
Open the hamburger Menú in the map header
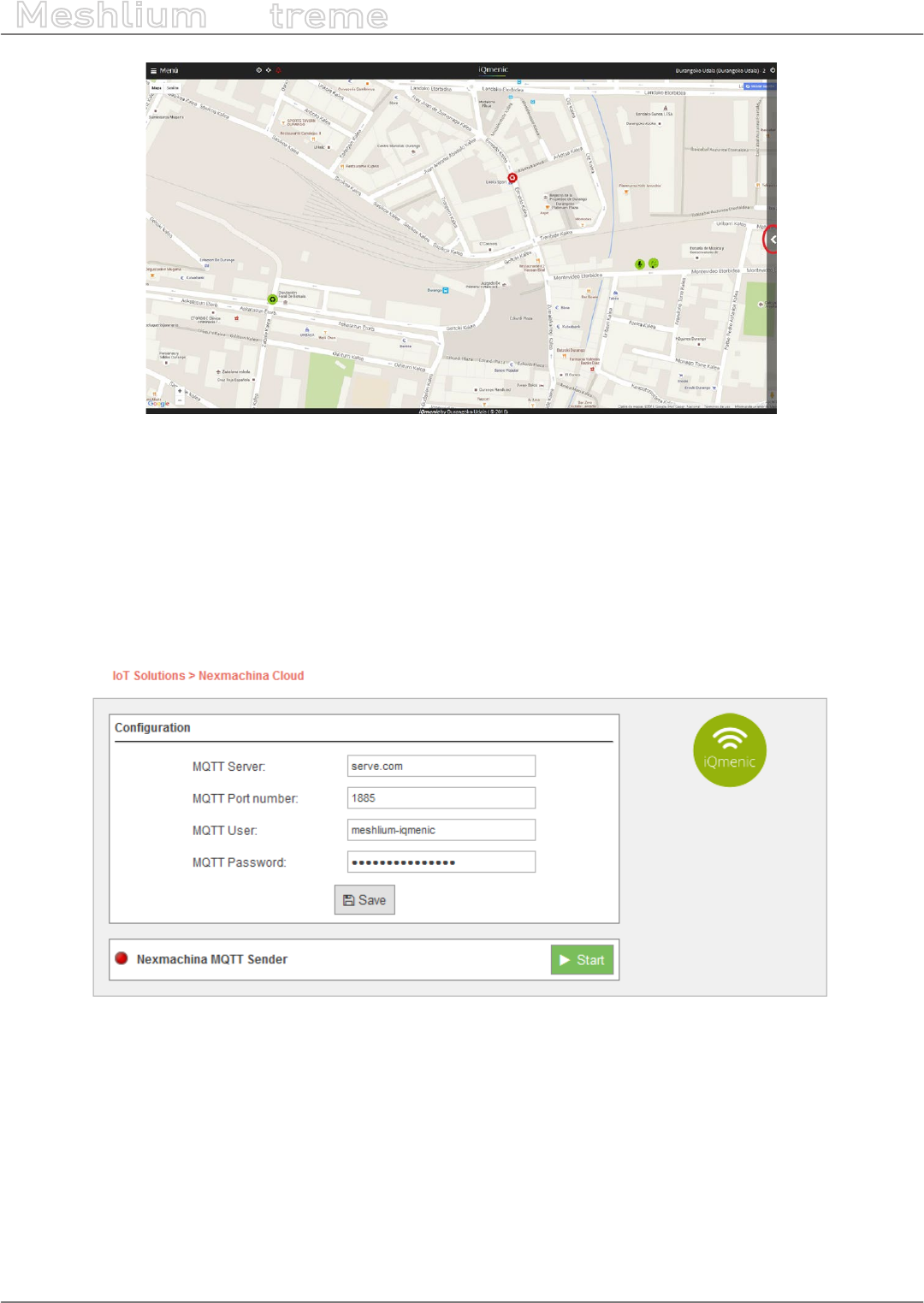pos(164,70)
